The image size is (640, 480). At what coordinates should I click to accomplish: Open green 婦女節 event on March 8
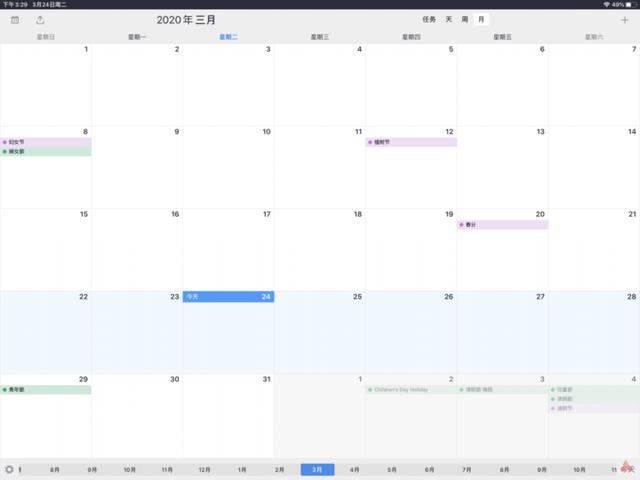click(46, 151)
